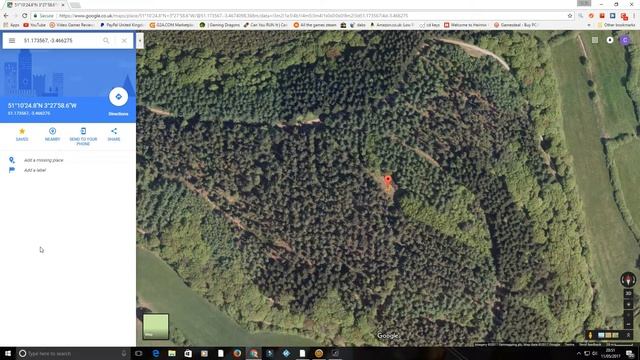Screen dimensions: 640x360
Task: Launch Microsoft Edge from the taskbar
Action: pos(156,353)
